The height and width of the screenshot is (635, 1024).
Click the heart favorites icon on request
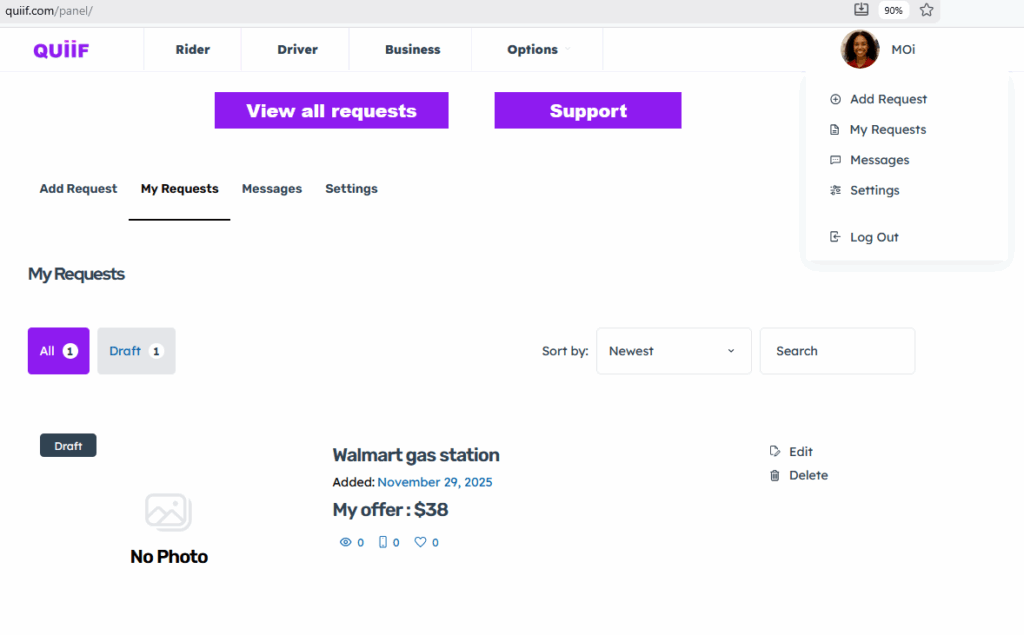[420, 542]
